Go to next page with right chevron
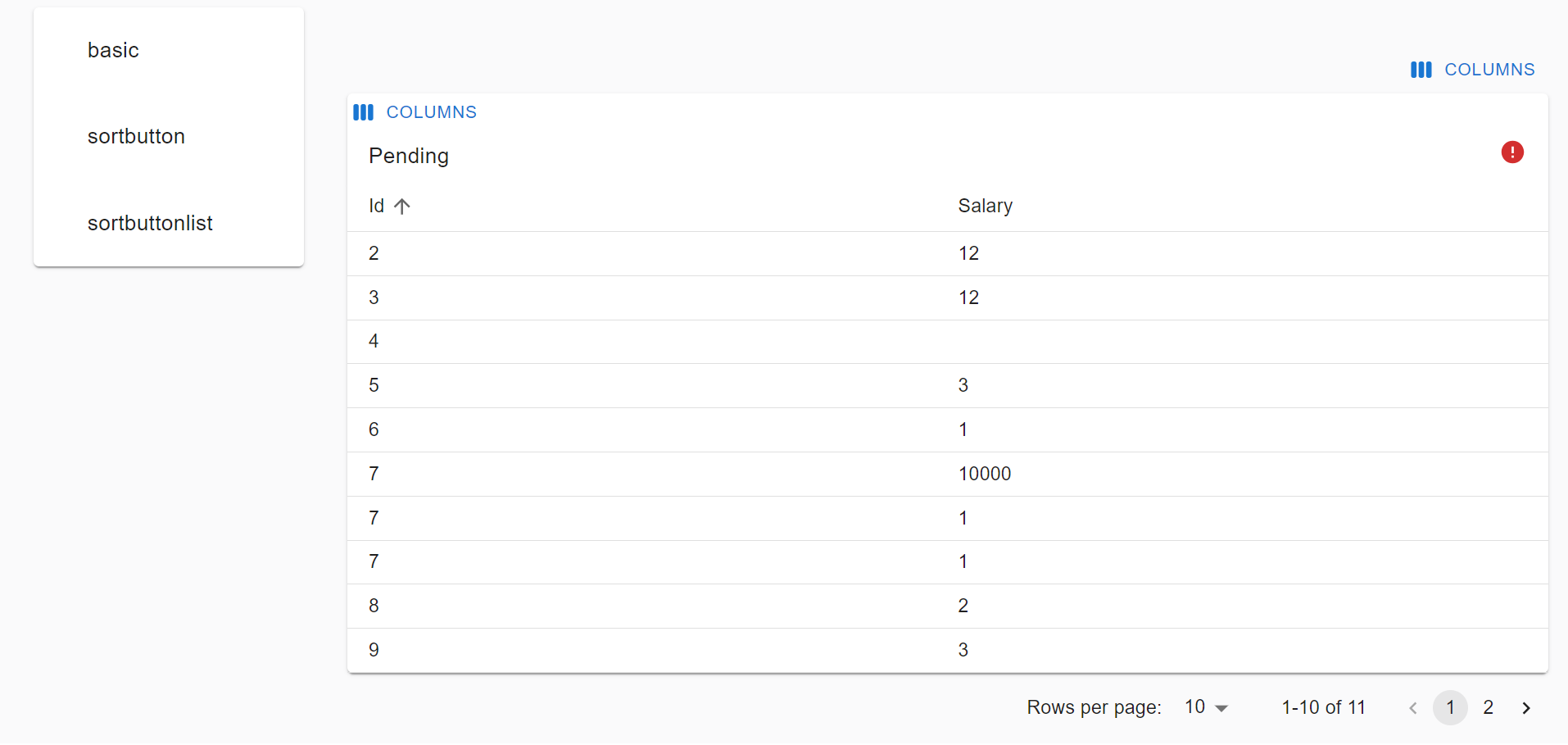Screen dimensions: 1568x745 pyautogui.click(x=1526, y=707)
